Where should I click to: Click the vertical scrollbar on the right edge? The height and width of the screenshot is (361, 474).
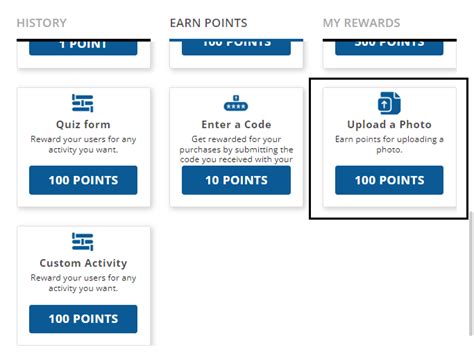[471, 273]
